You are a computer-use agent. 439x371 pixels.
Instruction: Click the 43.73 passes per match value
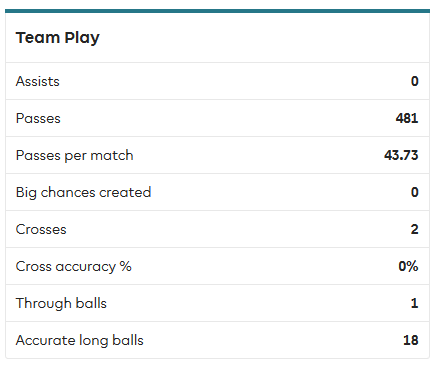click(x=401, y=155)
